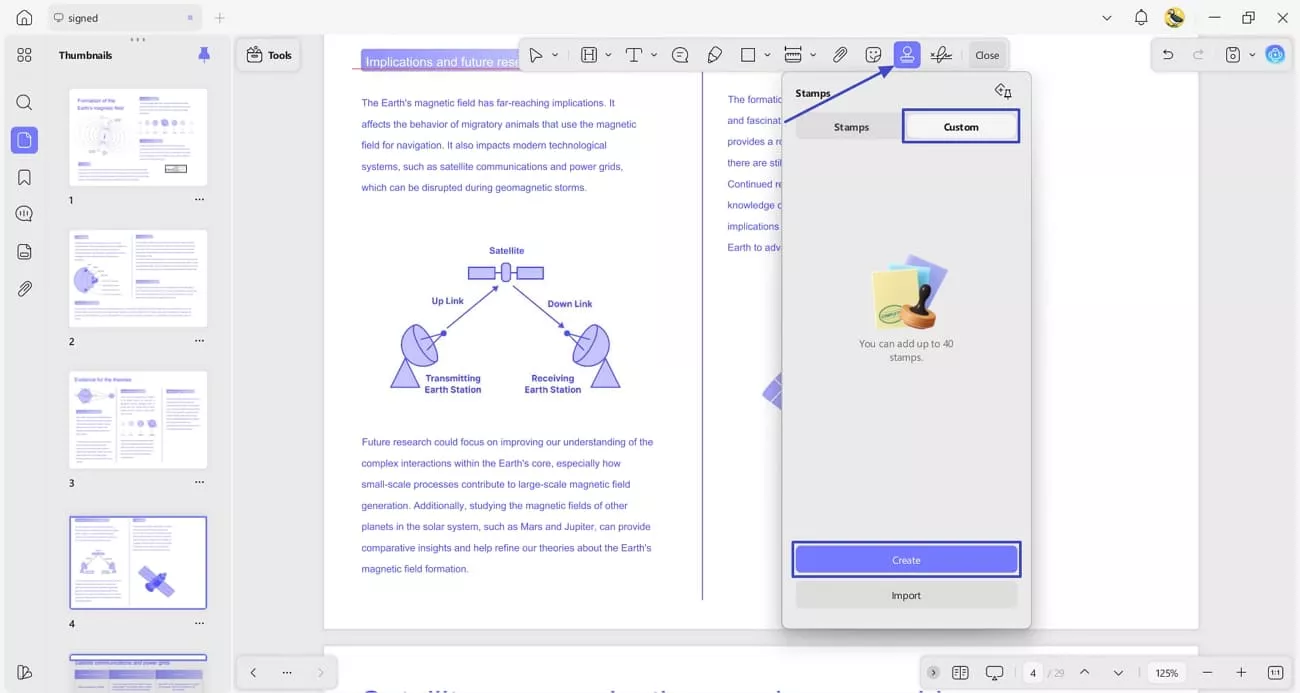Select the 'signed' document tab
The width and height of the screenshot is (1300, 693).
click(123, 18)
